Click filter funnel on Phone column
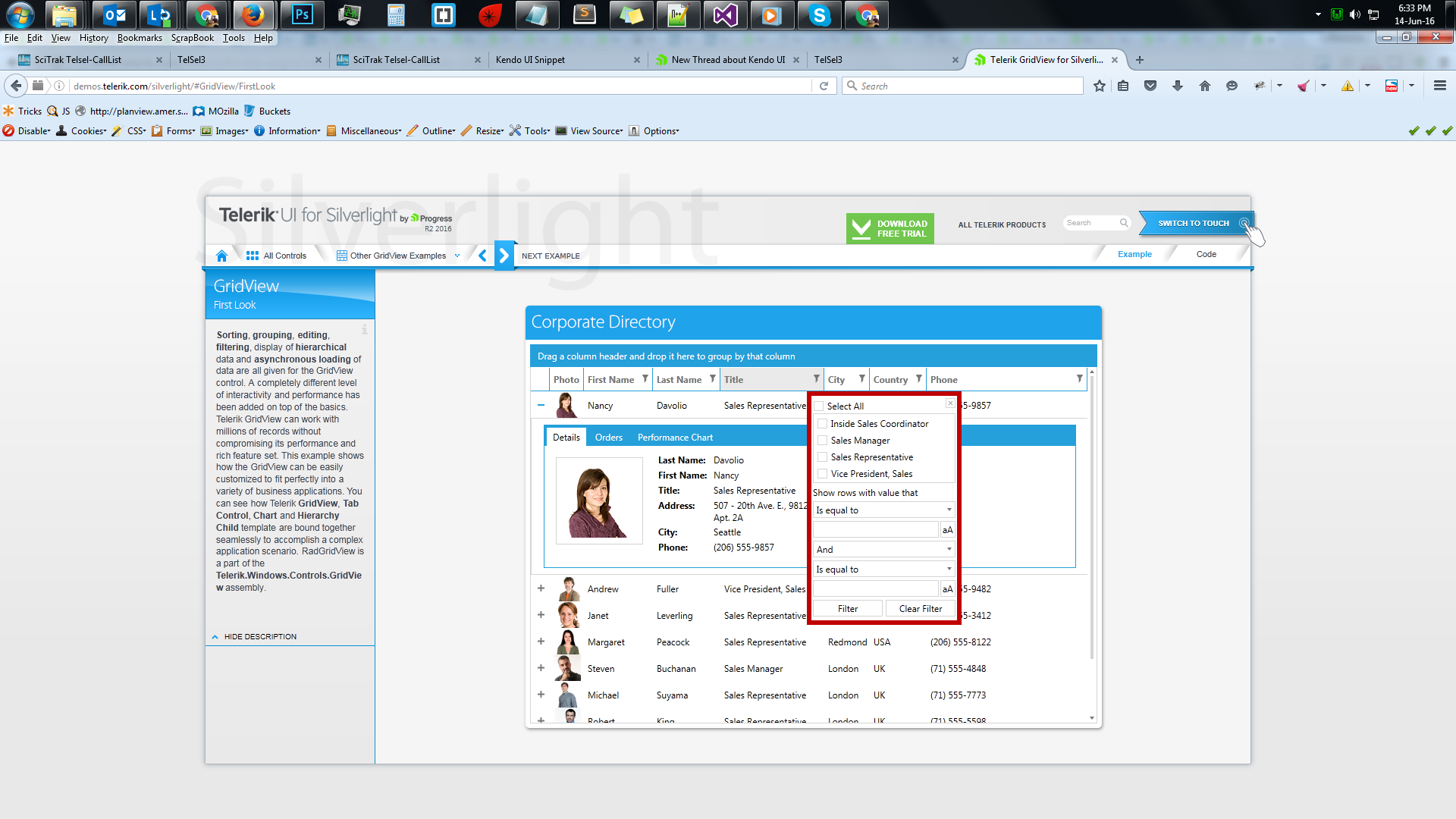Screen dimensions: 1456x819 [1079, 378]
